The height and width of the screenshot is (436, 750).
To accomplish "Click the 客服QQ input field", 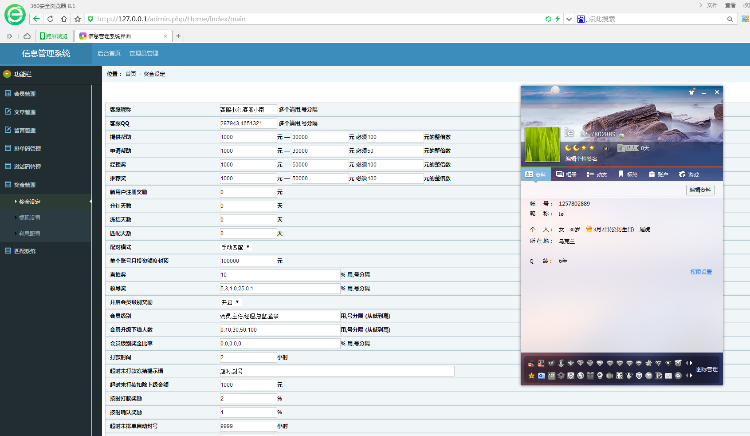I will 248,123.
